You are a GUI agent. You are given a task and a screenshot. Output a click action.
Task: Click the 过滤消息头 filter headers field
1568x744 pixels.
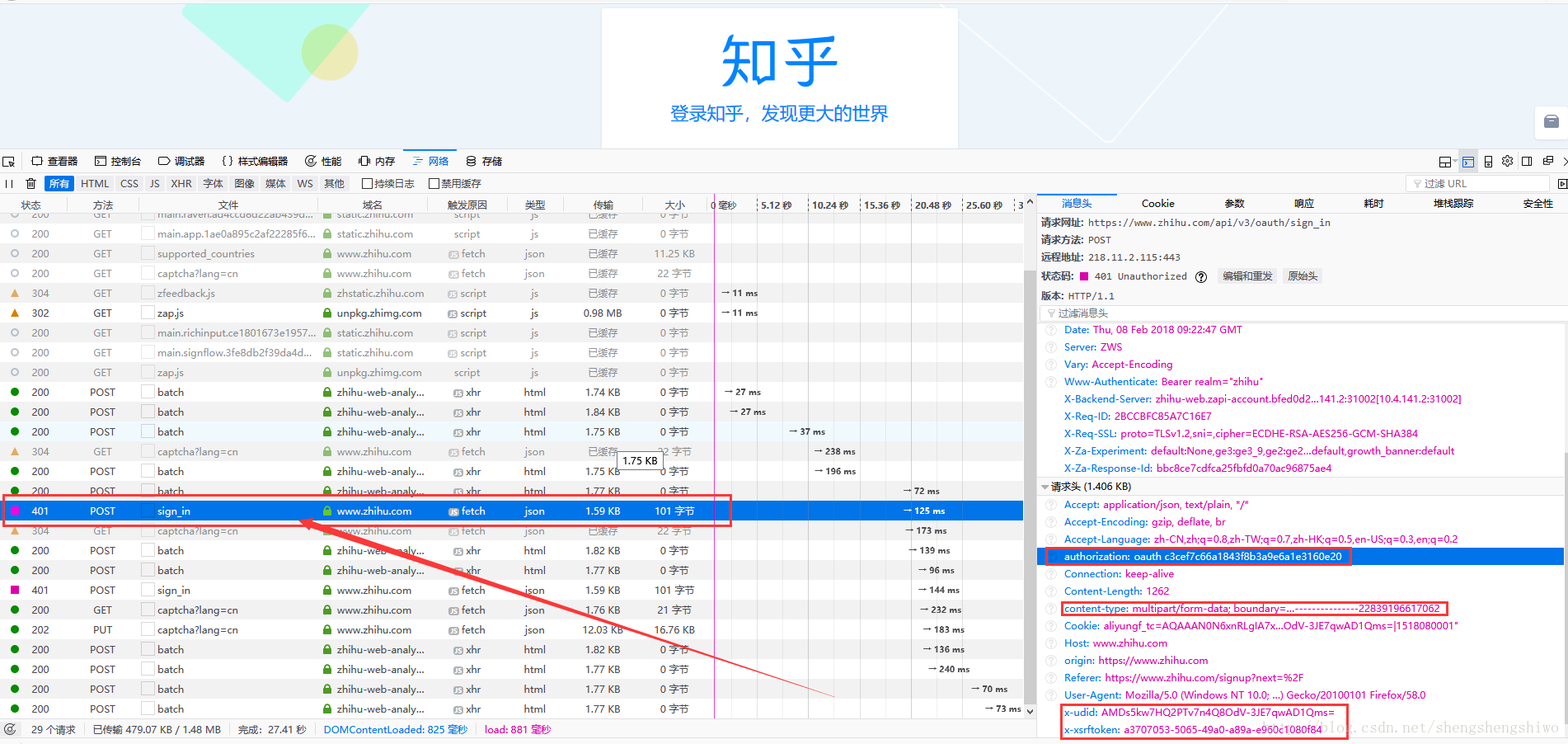pos(1303,313)
